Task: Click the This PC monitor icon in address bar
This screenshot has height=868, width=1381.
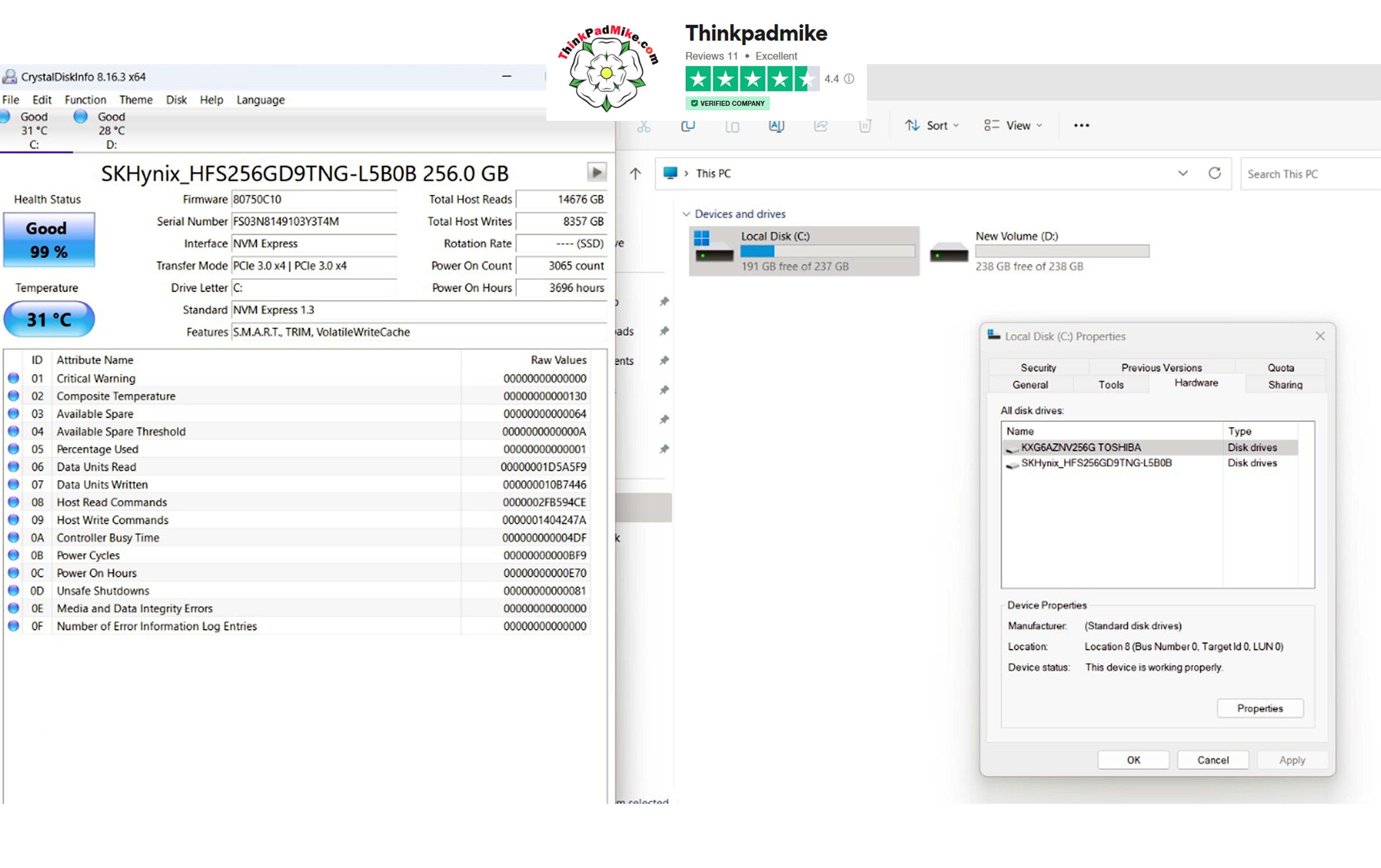Action: [670, 173]
